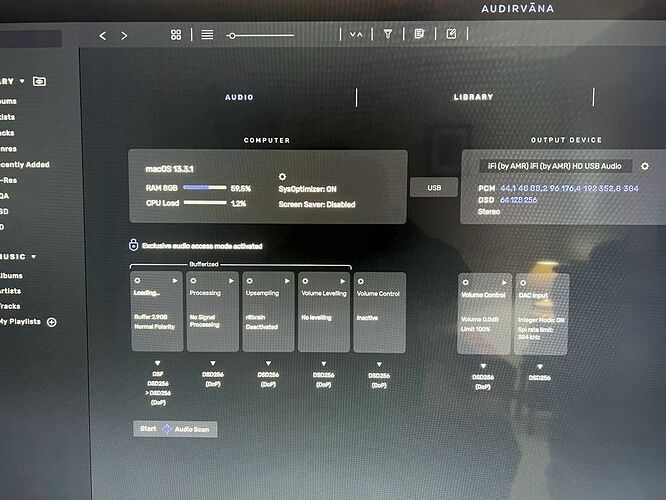The image size is (666, 500).
Task: Open Albums under Music section
Action: (11, 275)
